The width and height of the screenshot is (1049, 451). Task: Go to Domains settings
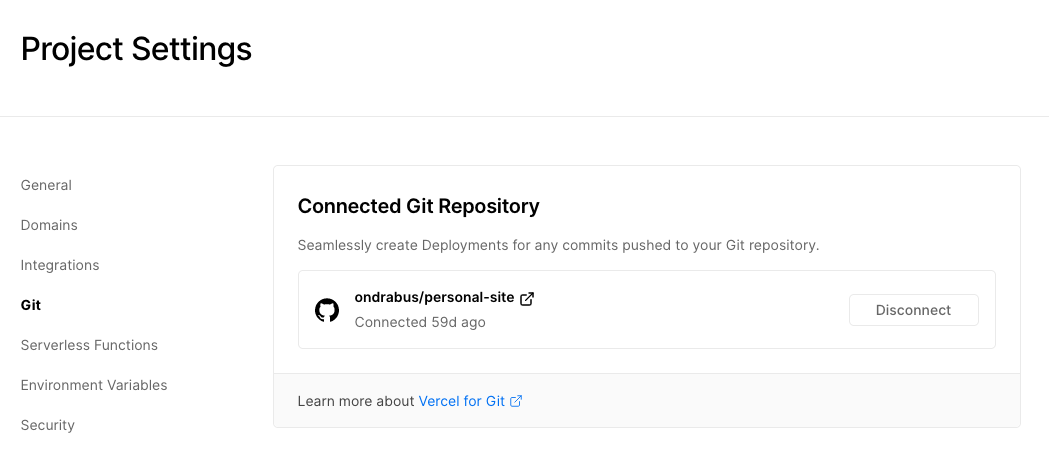(49, 225)
